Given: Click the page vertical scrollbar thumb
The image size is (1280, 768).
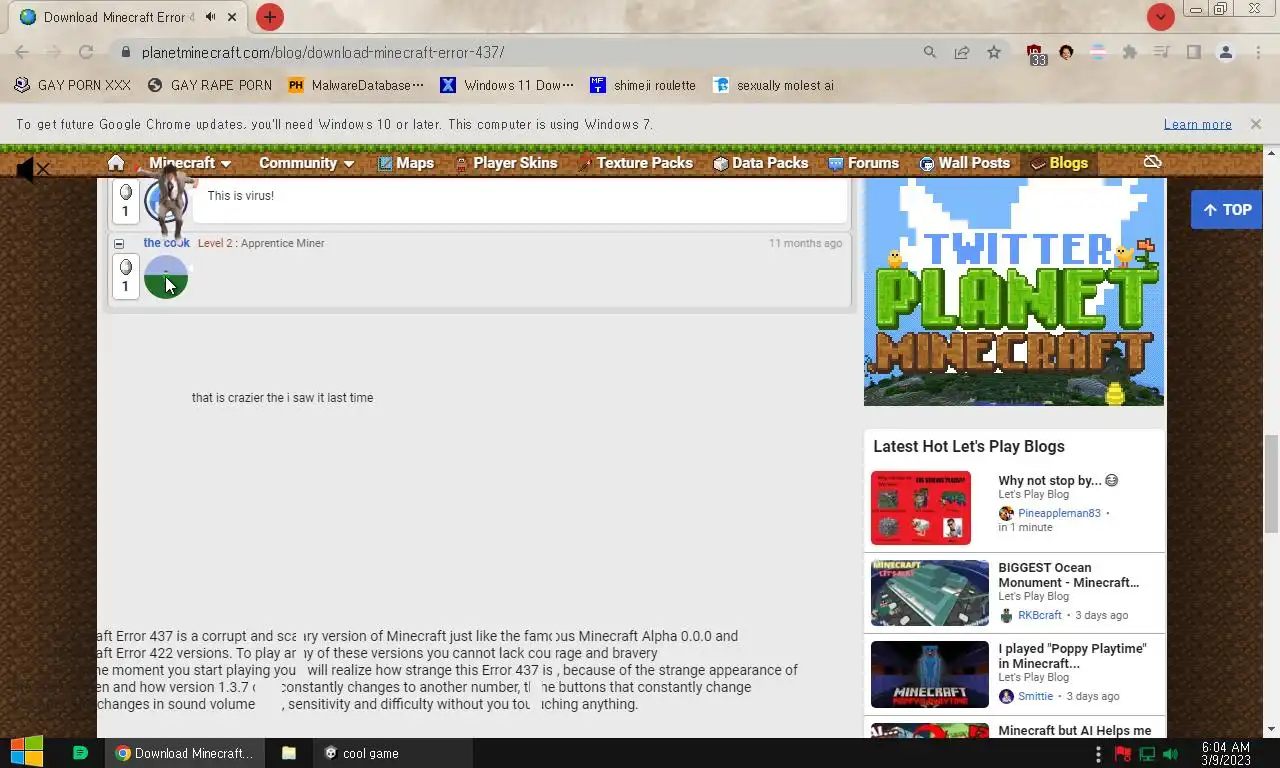Looking at the screenshot, I should pyautogui.click(x=1271, y=485).
